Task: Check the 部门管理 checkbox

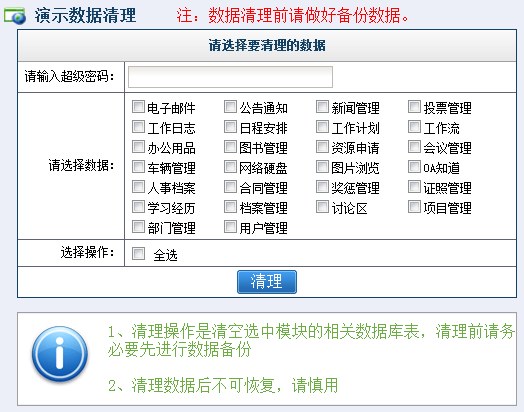Action: click(138, 227)
